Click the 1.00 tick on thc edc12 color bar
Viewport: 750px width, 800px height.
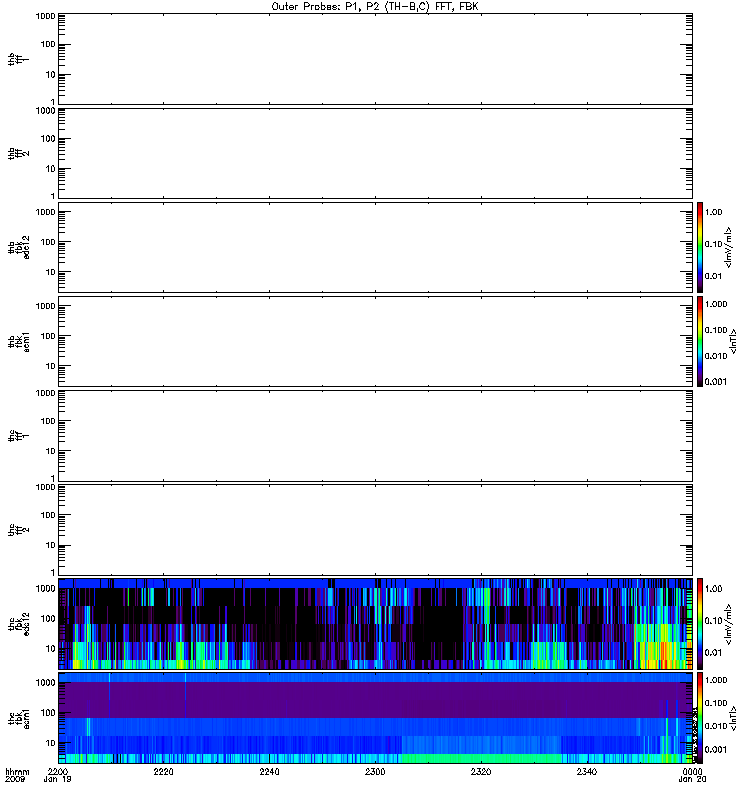pos(713,588)
